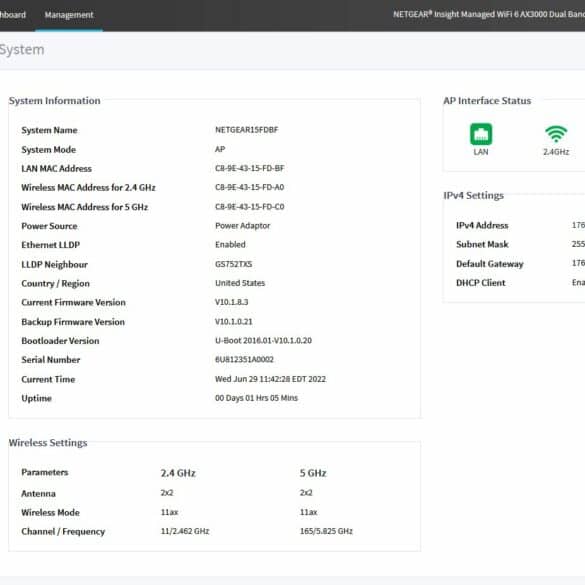The image size is (585, 585).
Task: Click the serial number 6U812351A0002
Action: 244,360
